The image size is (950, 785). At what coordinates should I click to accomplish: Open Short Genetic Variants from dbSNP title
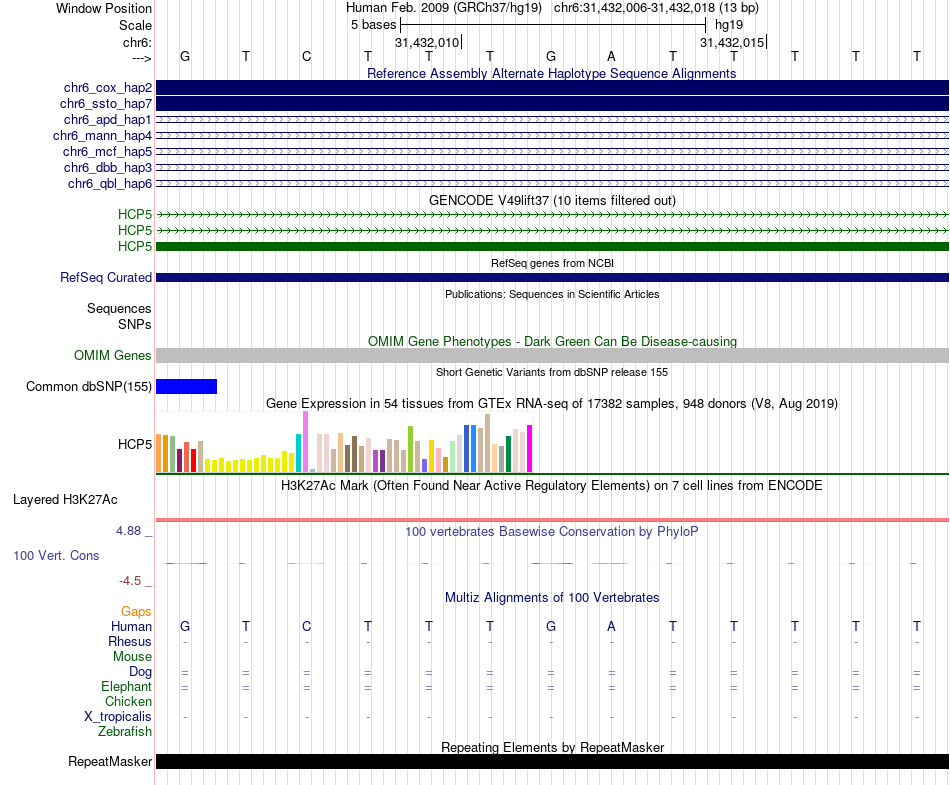[x=552, y=373]
